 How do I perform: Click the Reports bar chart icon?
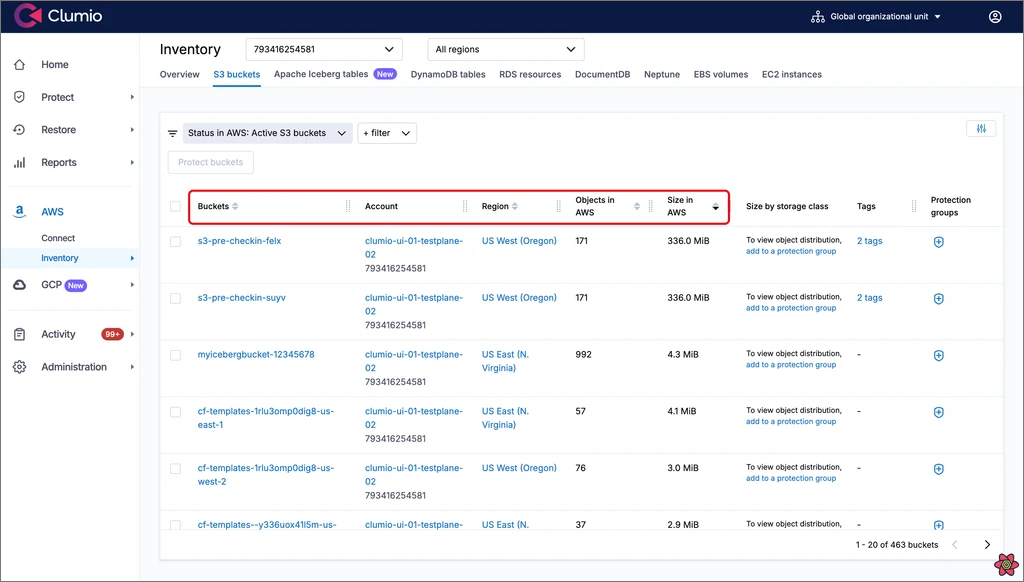pos(20,163)
